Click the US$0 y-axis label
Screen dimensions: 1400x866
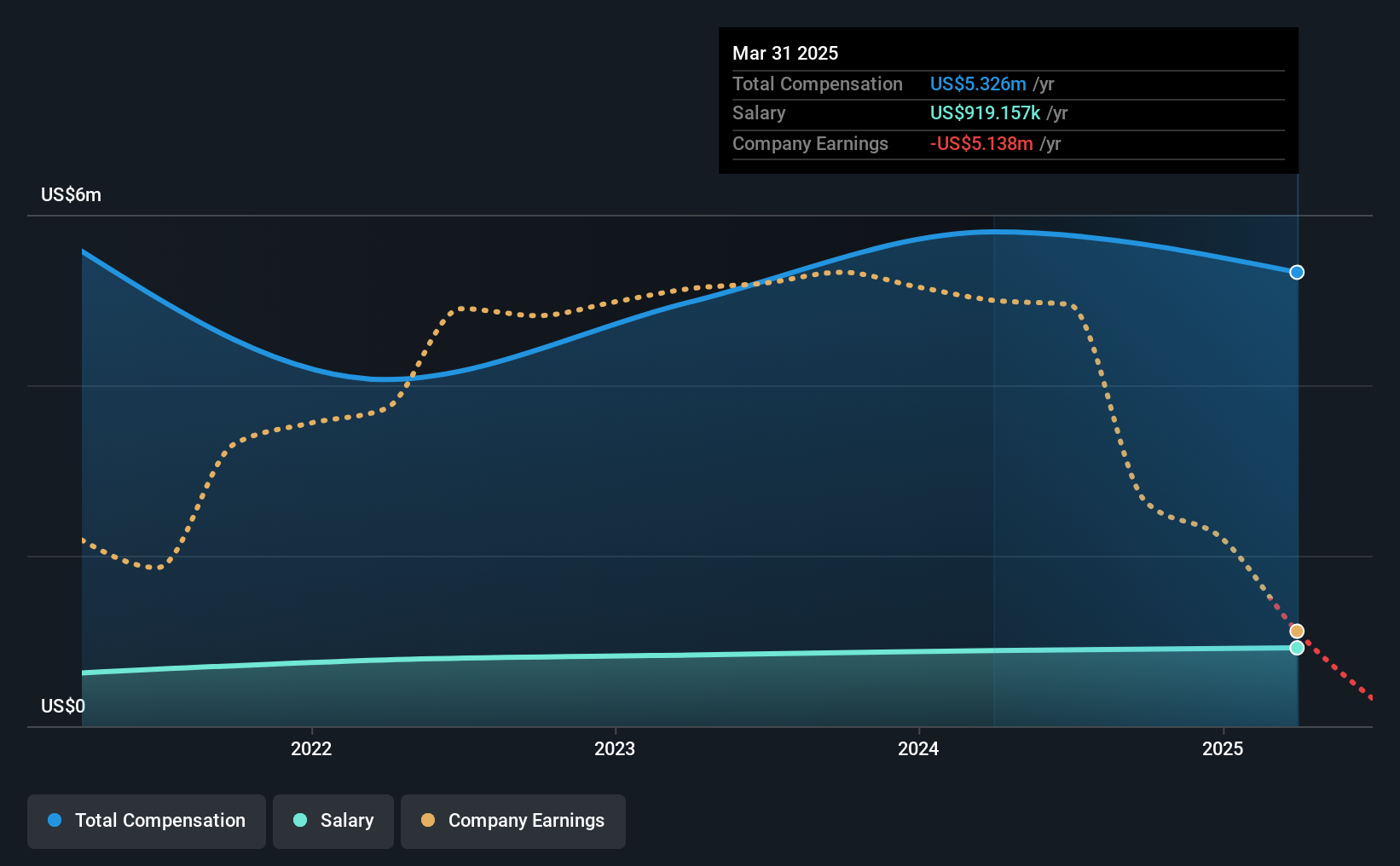[x=63, y=706]
